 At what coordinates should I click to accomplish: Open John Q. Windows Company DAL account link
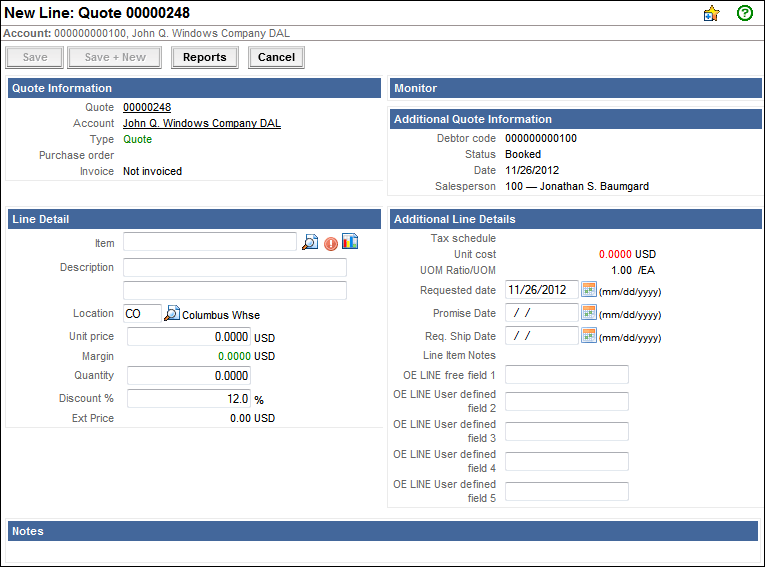tap(201, 124)
